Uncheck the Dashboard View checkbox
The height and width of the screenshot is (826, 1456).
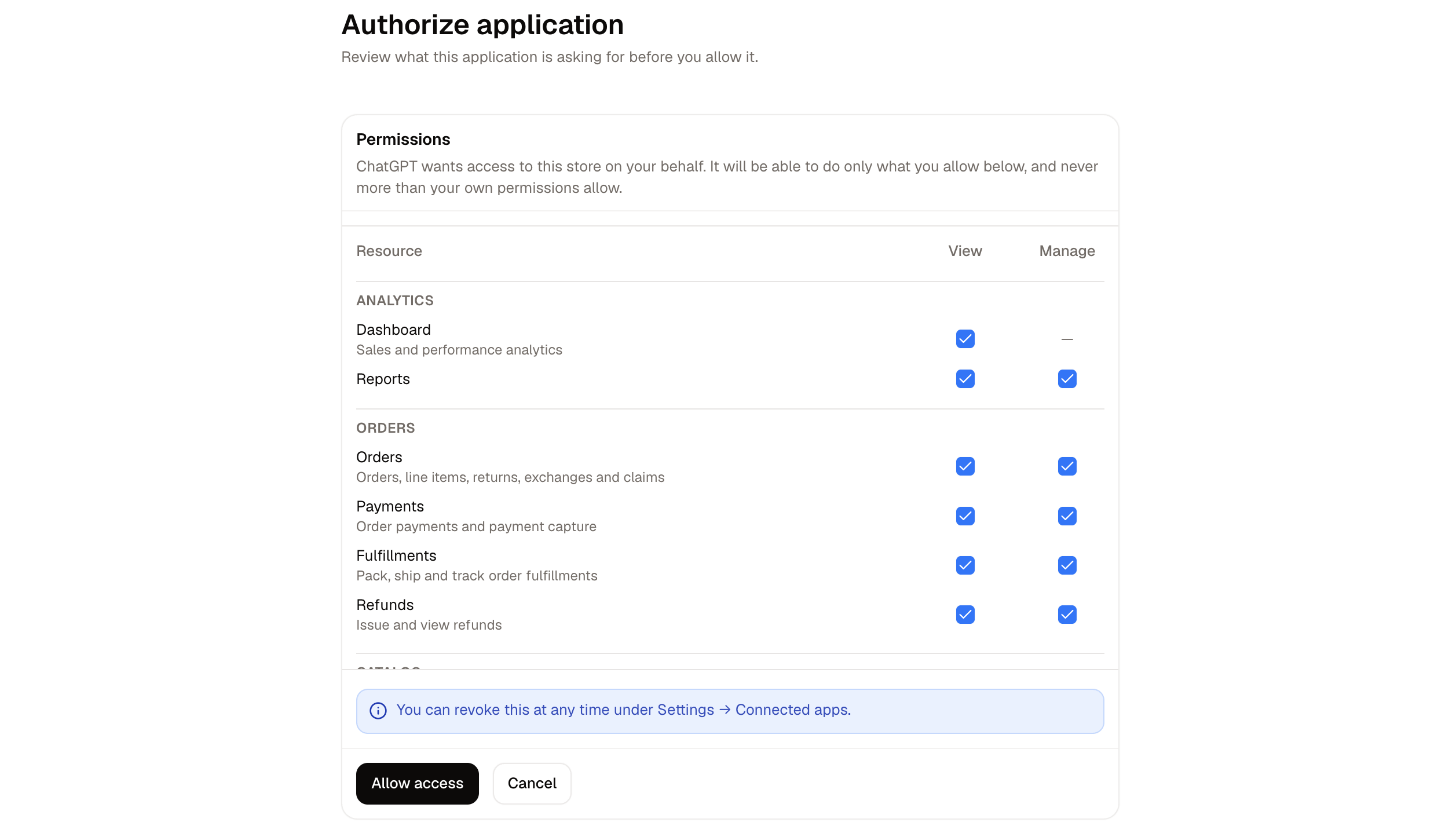click(965, 339)
